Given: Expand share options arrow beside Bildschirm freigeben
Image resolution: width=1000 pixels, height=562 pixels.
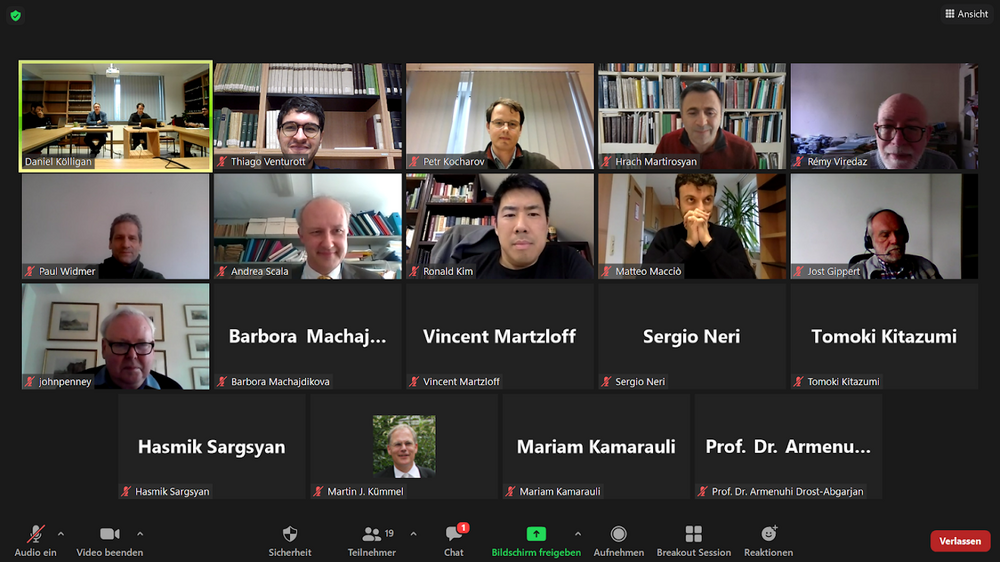Looking at the screenshot, I should pos(578,533).
